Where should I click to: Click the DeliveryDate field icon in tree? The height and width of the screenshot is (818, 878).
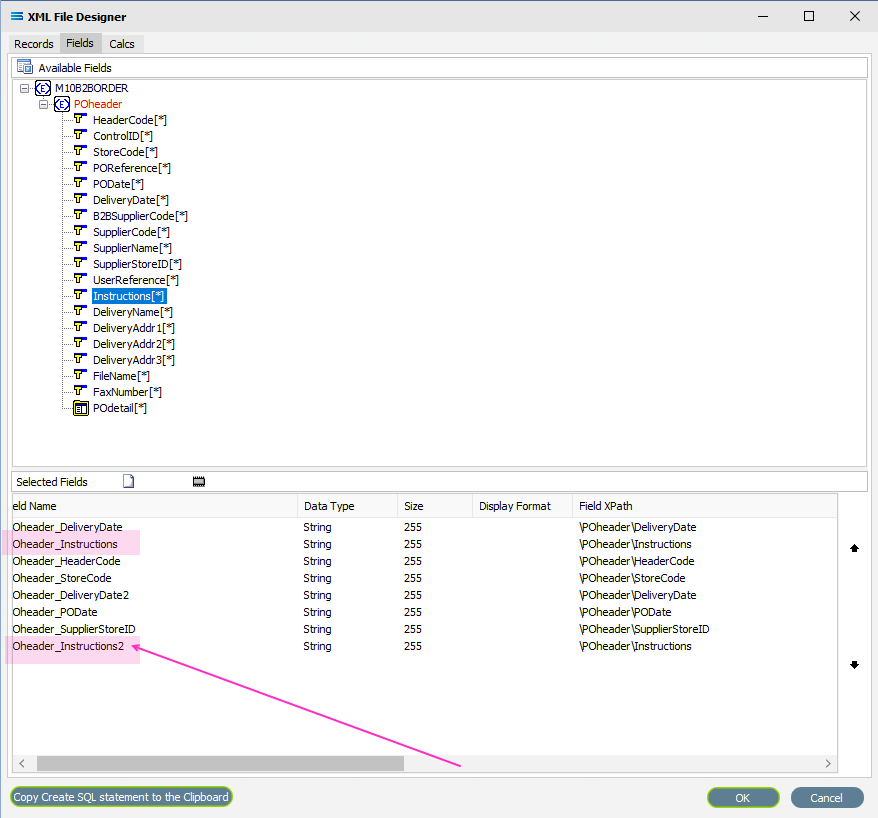tap(80, 199)
